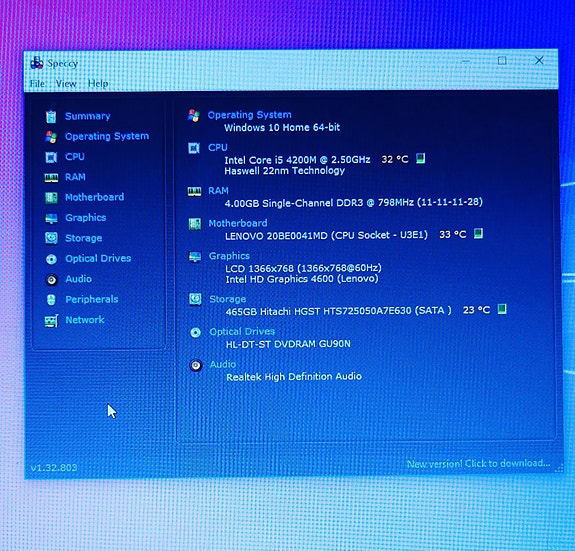Image resolution: width=575 pixels, height=551 pixels.
Task: Click 'HL-DT-ST DVDRAM GU90N' text
Action: (x=288, y=344)
